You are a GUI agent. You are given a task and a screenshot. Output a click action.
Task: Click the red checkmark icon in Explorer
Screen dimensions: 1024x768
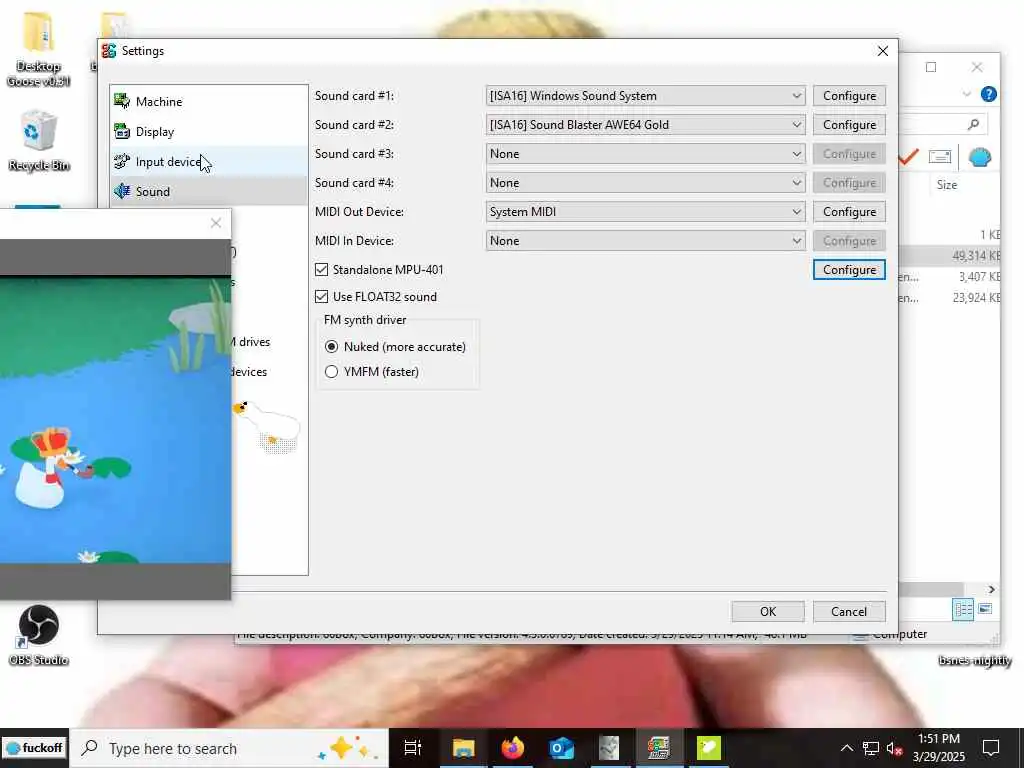[908, 156]
